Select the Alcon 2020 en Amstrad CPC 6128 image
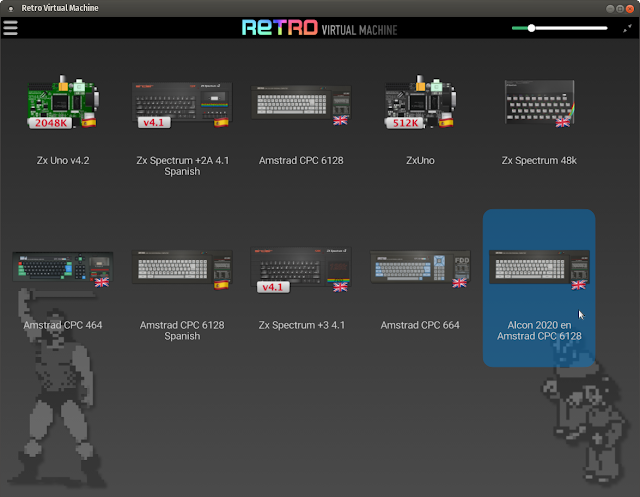The image size is (640, 497). [x=540, y=269]
